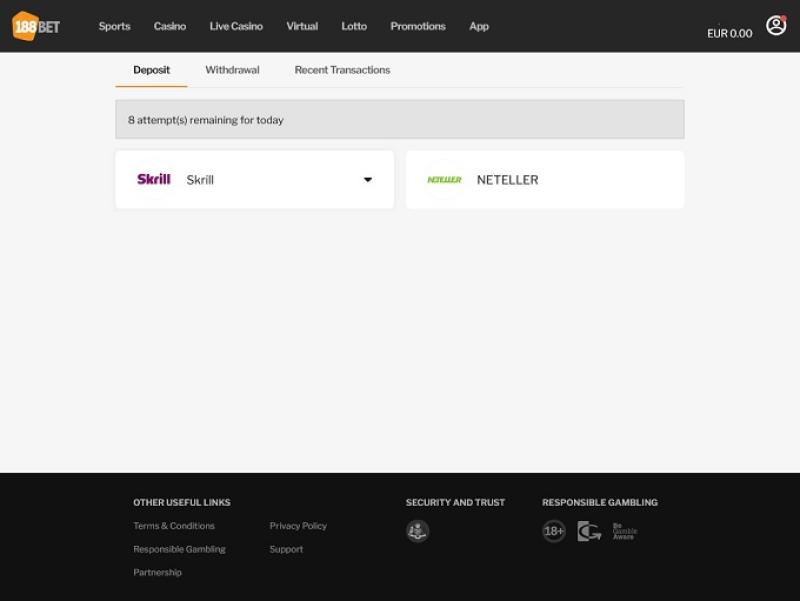Click the Be Gamble Aware logo
This screenshot has height=601, width=800.
click(x=624, y=532)
